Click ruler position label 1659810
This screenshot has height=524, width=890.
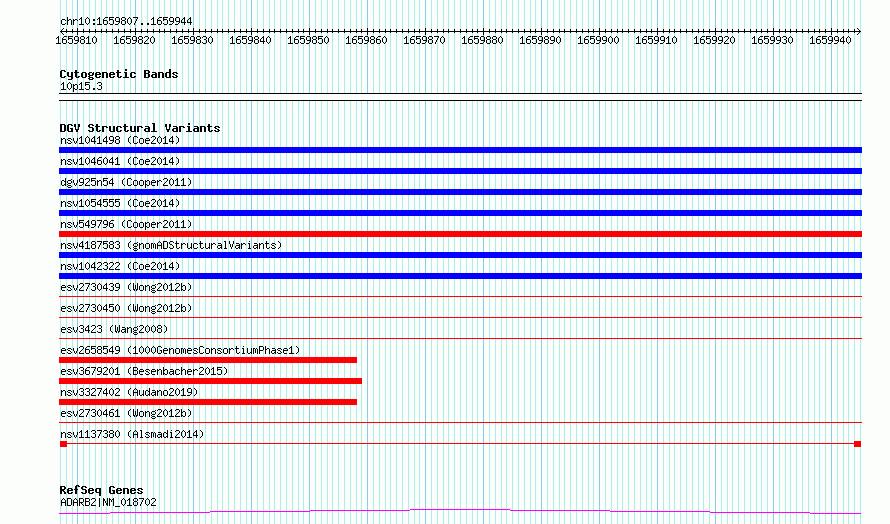[76, 40]
